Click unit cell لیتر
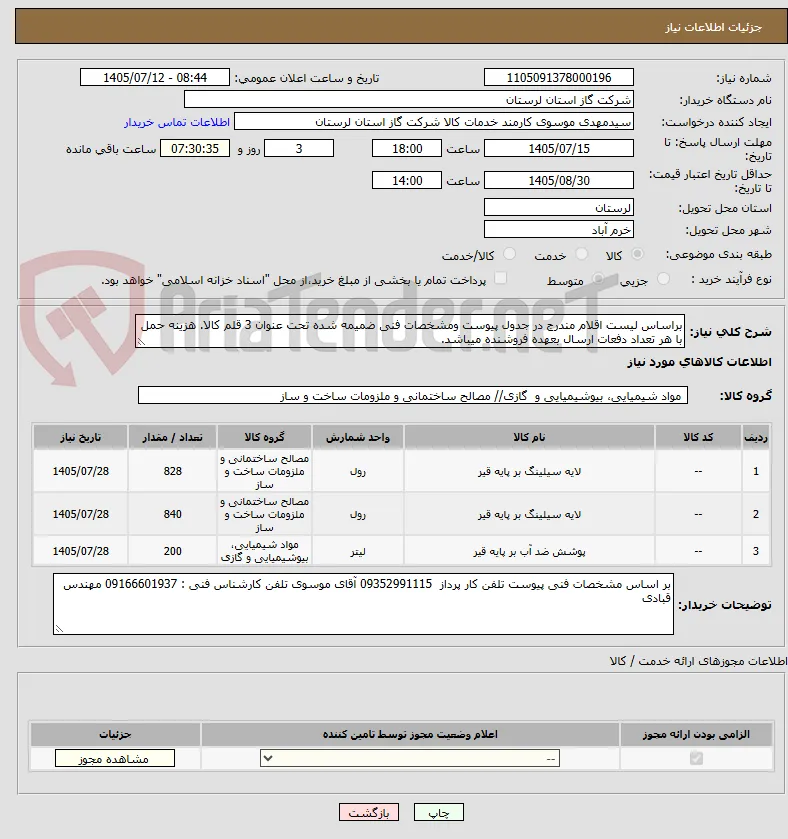Image resolution: width=788 pixels, height=839 pixels. click(358, 551)
